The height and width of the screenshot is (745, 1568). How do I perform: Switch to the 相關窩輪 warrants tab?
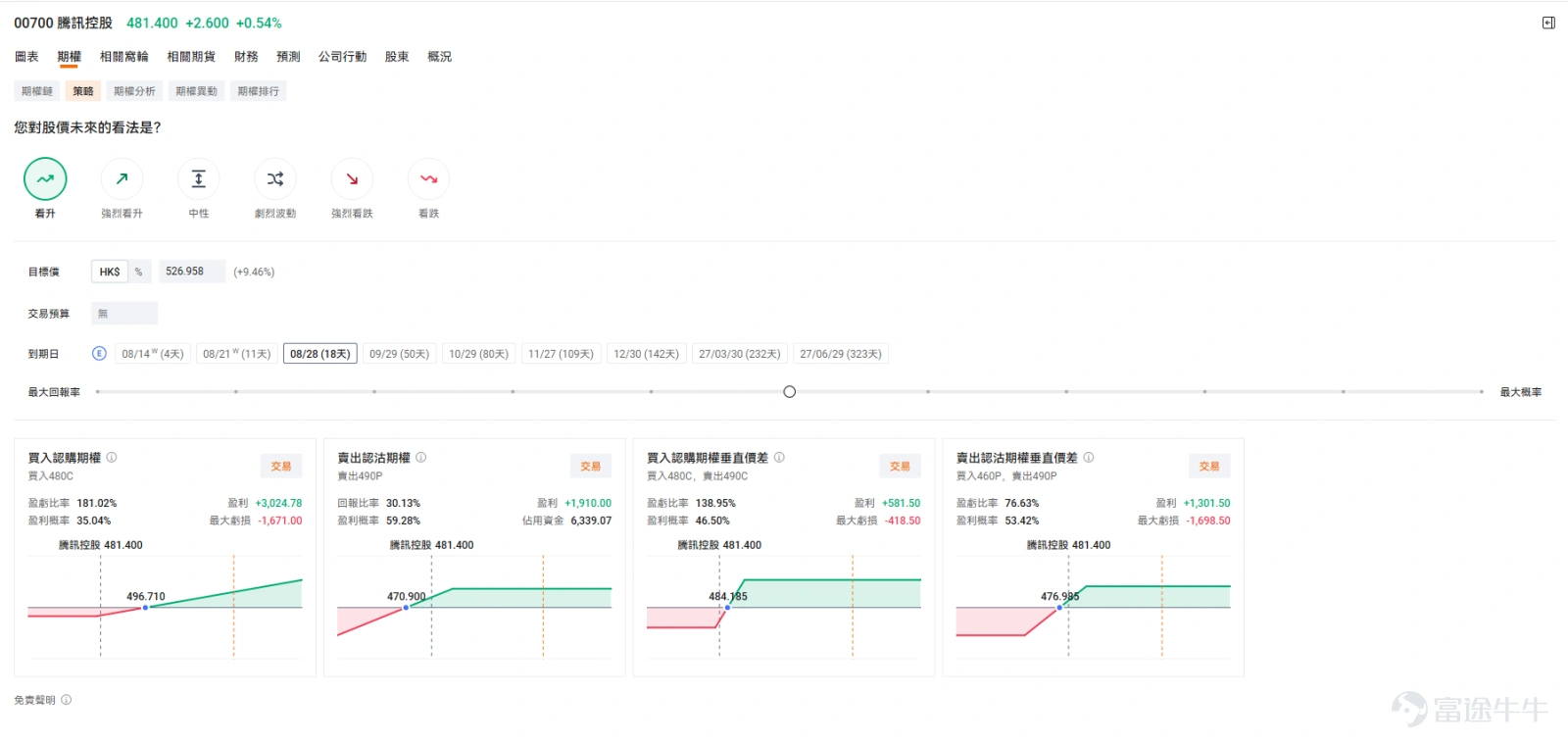[124, 57]
